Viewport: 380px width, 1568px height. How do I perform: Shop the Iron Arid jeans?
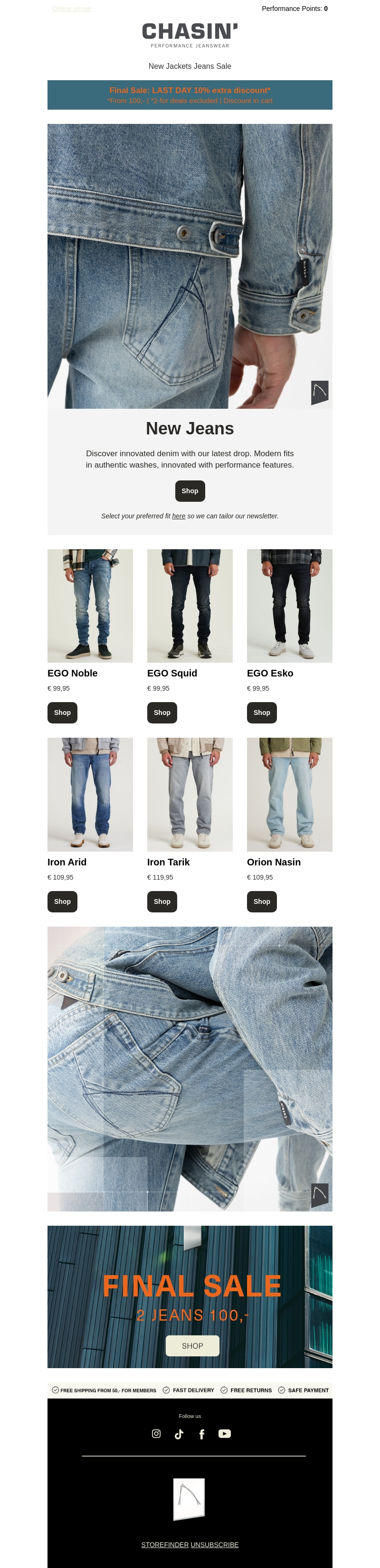[63, 901]
